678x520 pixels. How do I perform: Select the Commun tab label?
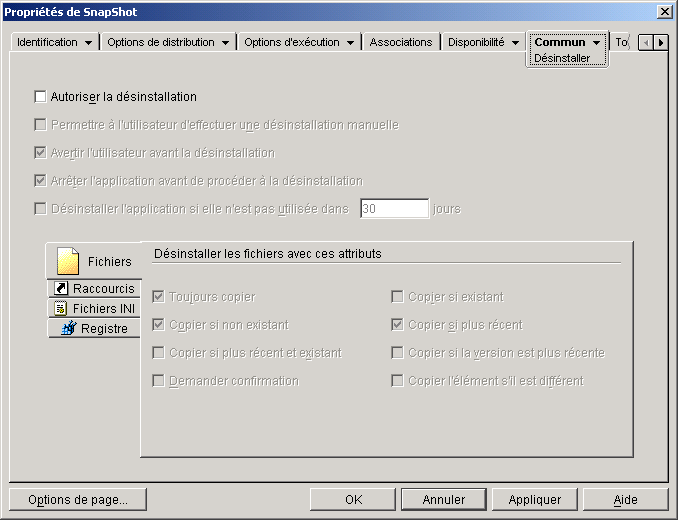tap(560, 42)
